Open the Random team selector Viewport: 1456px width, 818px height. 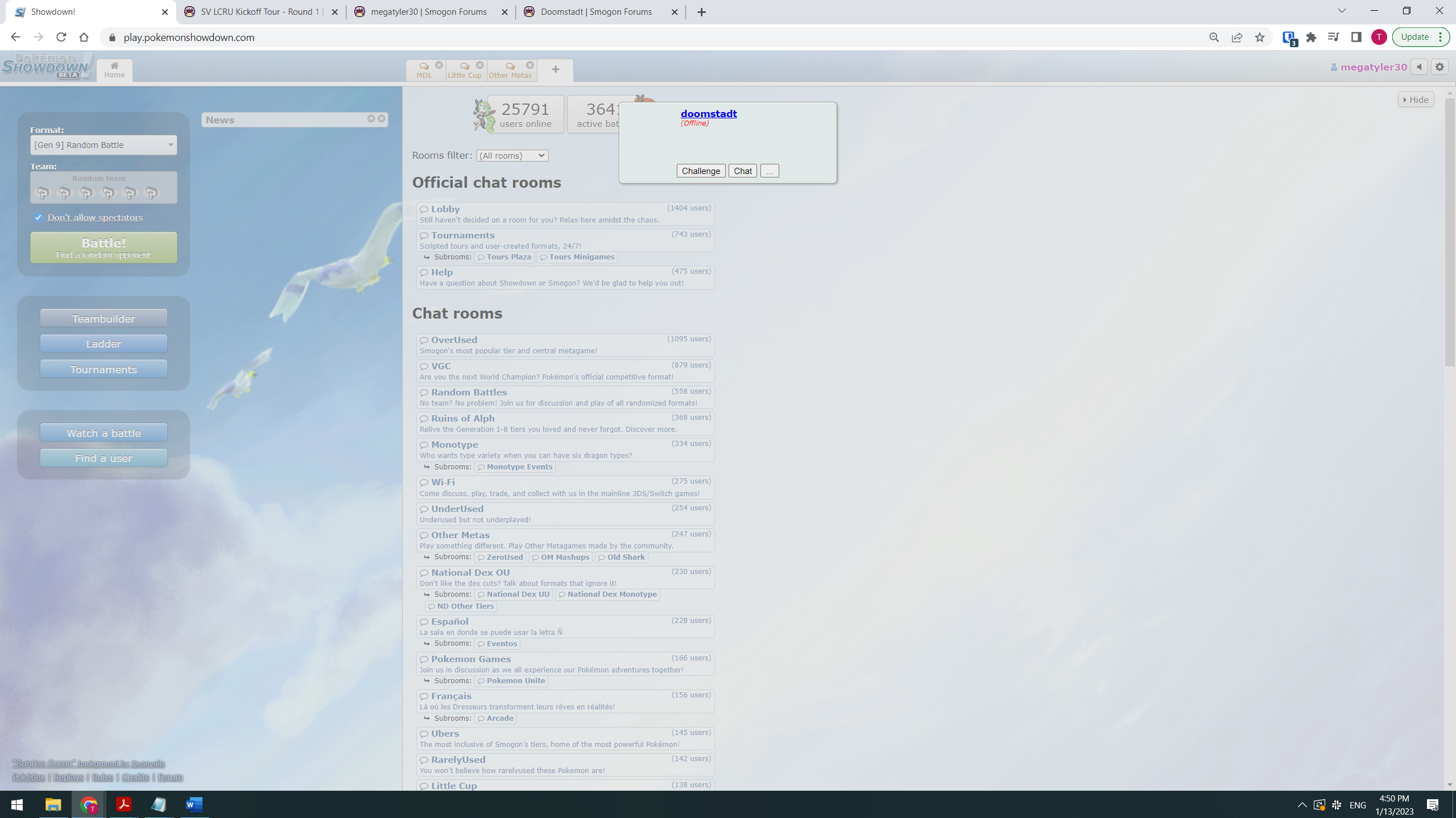point(104,187)
